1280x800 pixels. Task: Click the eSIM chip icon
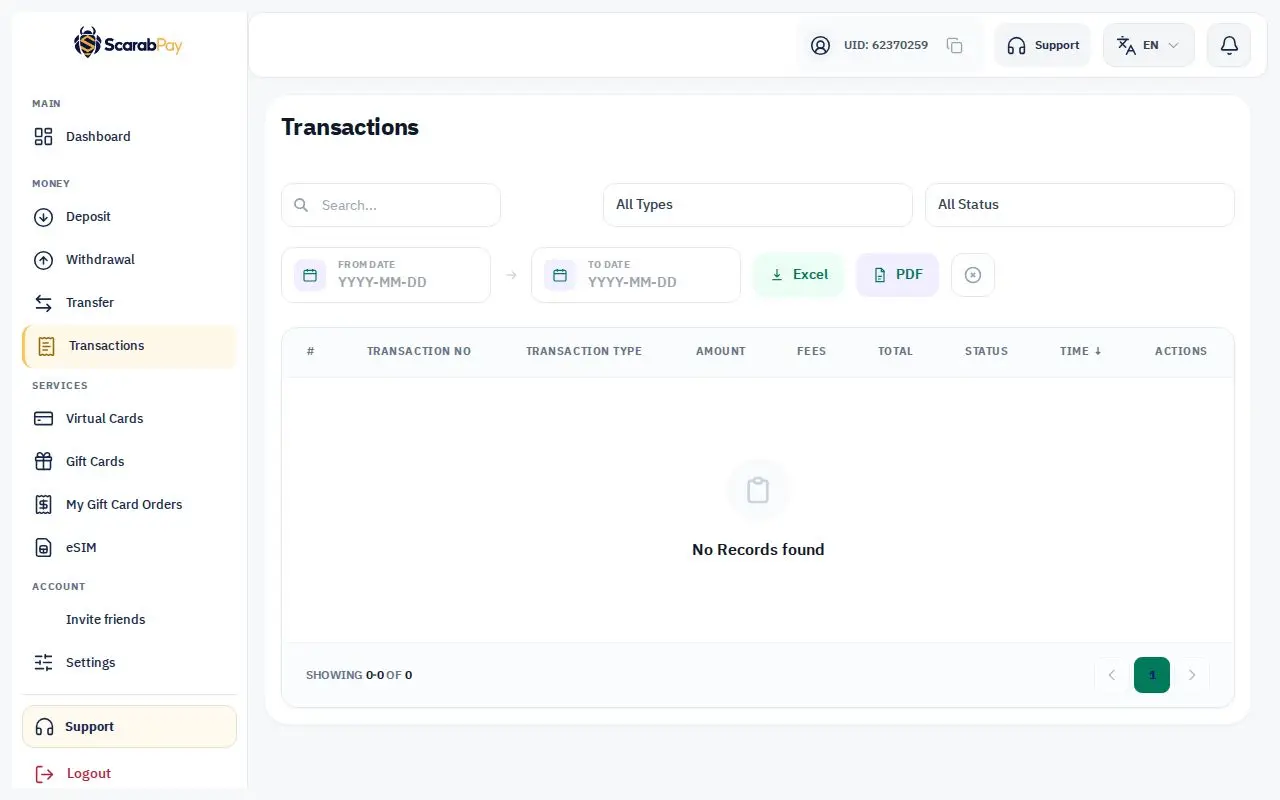pos(43,548)
